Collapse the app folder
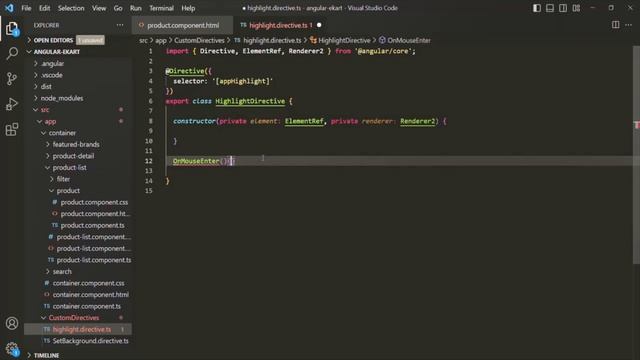This screenshot has width=640, height=360. [x=50, y=122]
